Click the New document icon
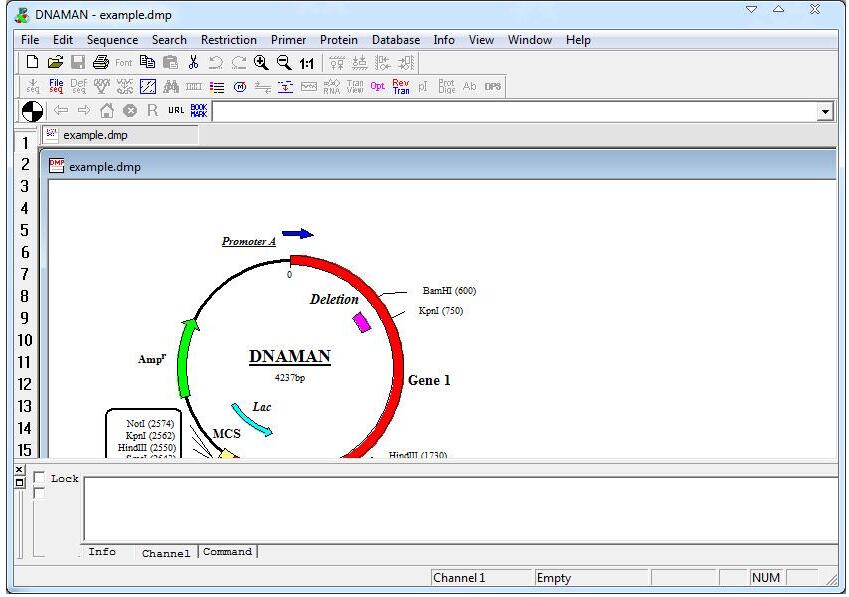The image size is (849, 597). tap(32, 62)
